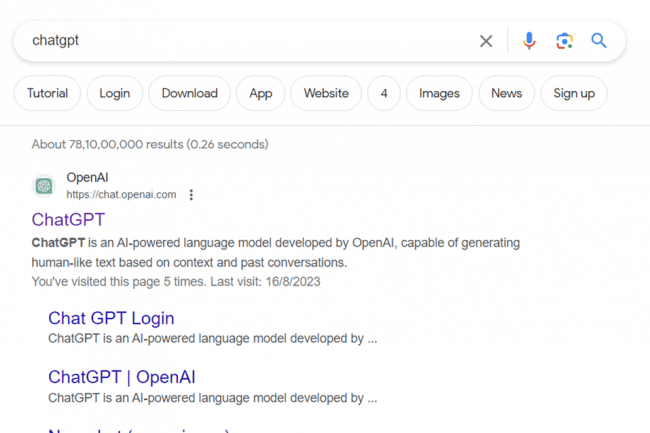Select the Login filter chip
The height and width of the screenshot is (433, 650).
tap(114, 94)
